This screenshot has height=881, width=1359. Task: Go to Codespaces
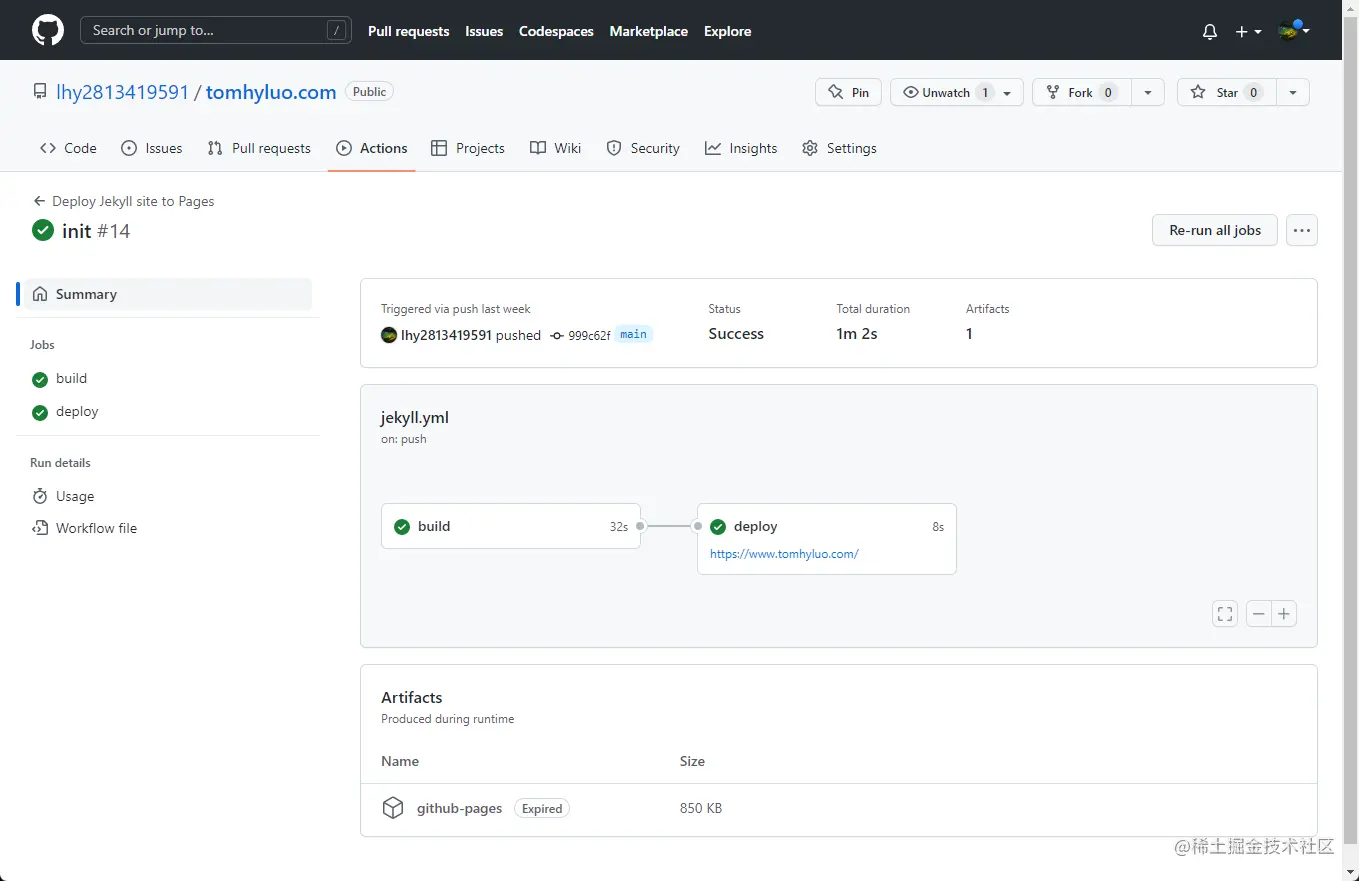point(556,31)
